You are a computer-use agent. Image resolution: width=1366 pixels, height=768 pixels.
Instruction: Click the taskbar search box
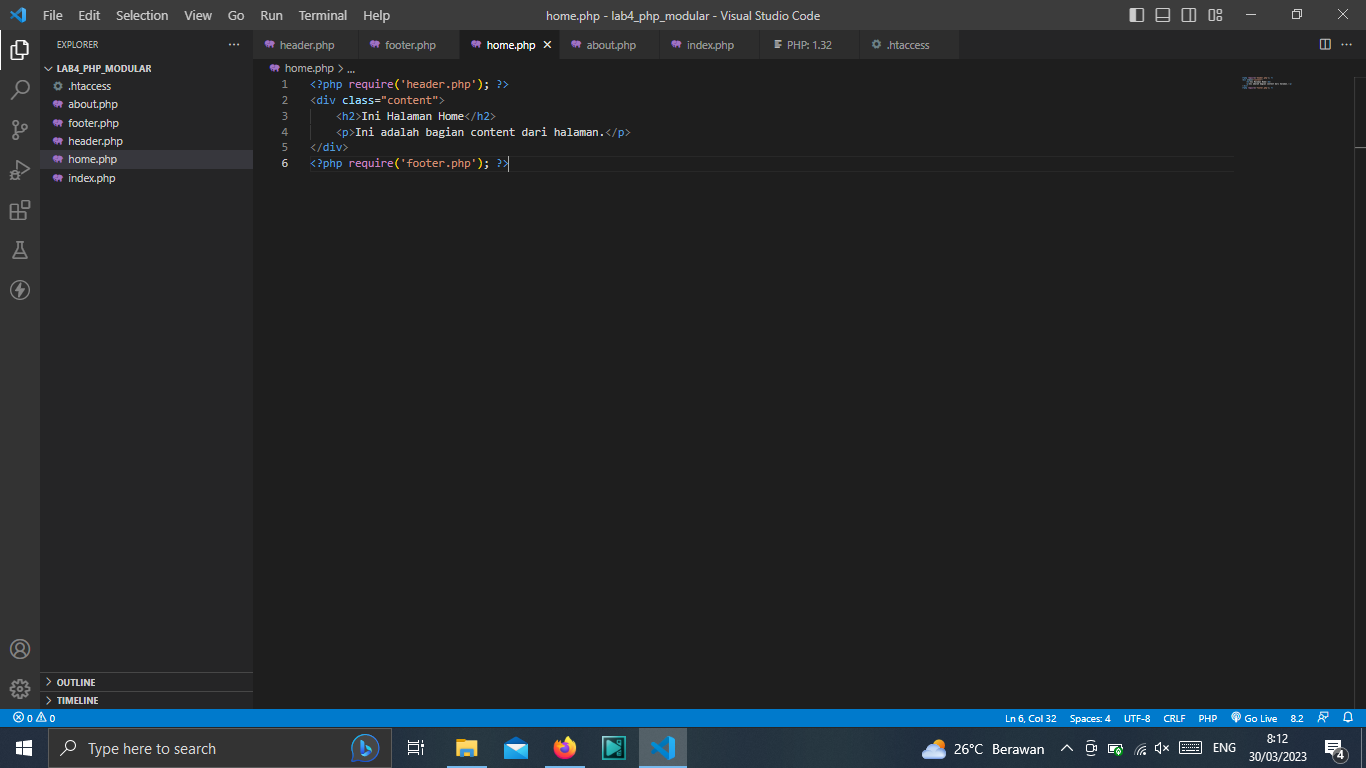tap(220, 748)
